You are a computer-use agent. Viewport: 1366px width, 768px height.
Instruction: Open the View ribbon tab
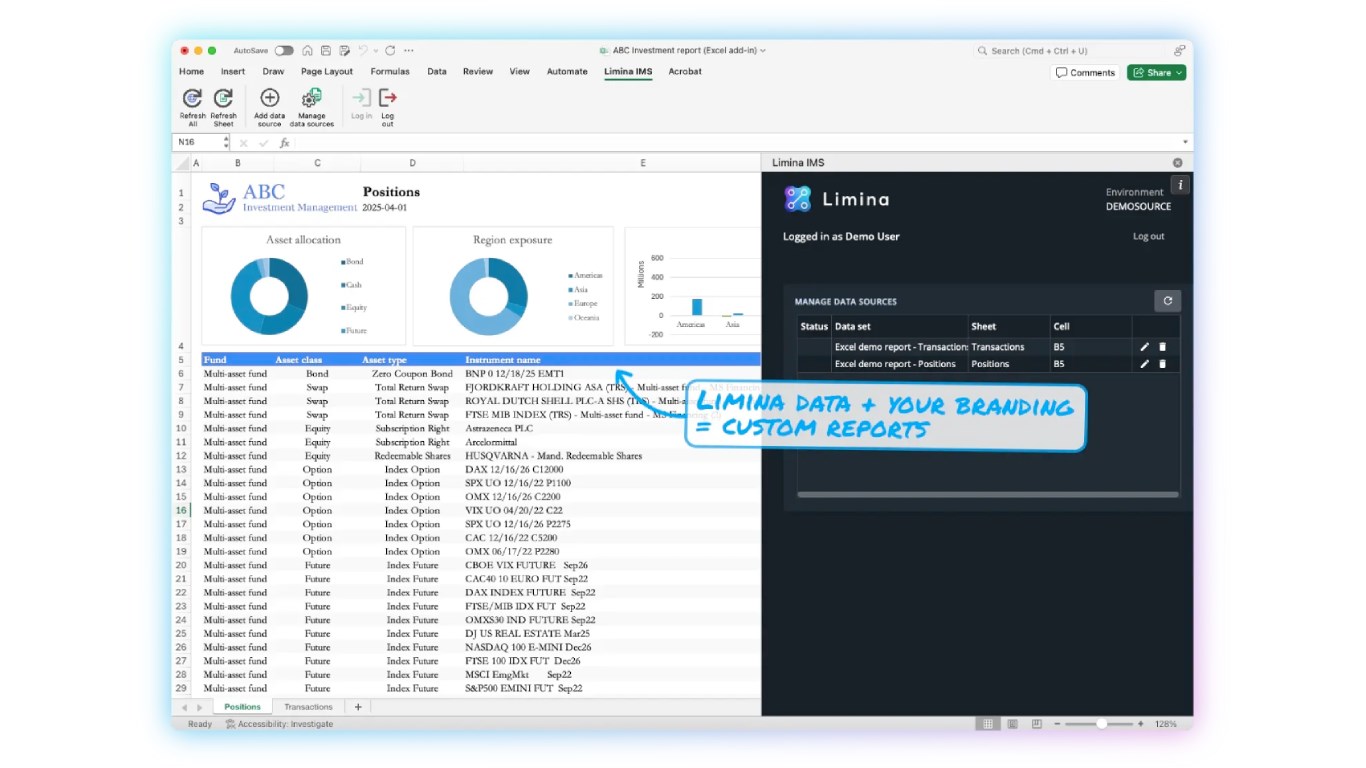(520, 72)
